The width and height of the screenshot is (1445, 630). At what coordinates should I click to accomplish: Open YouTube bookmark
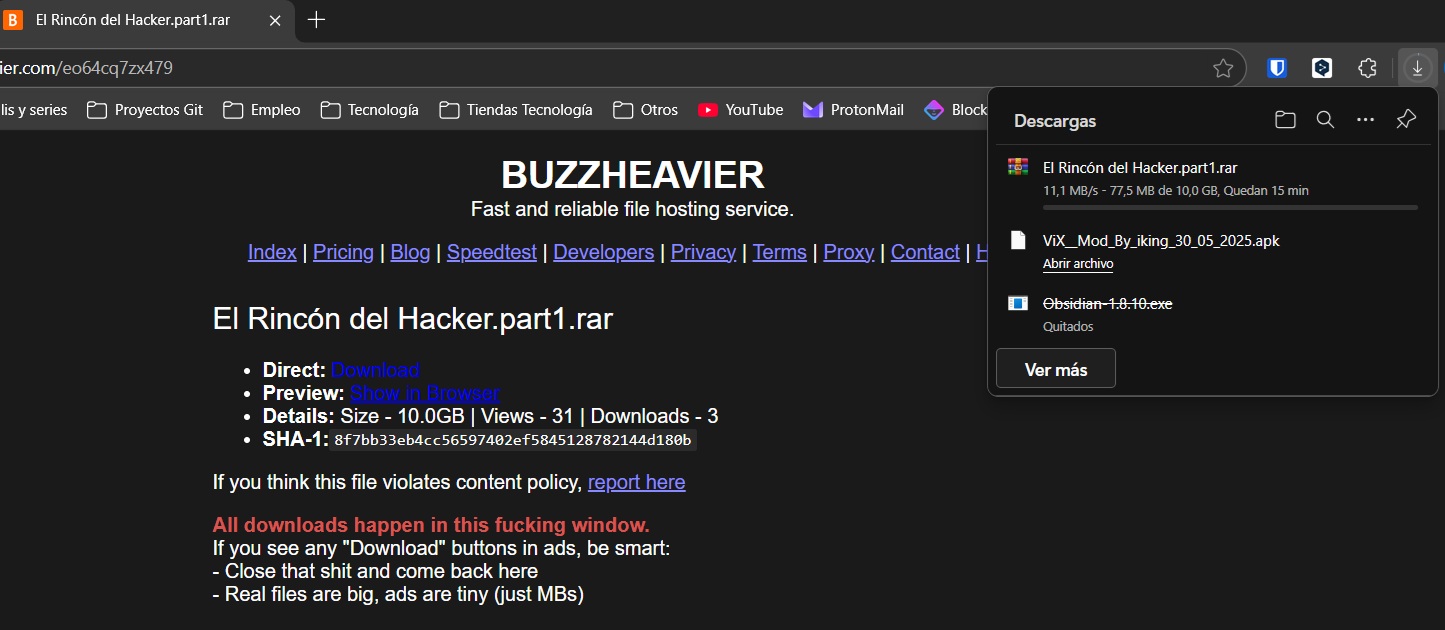tap(740, 110)
